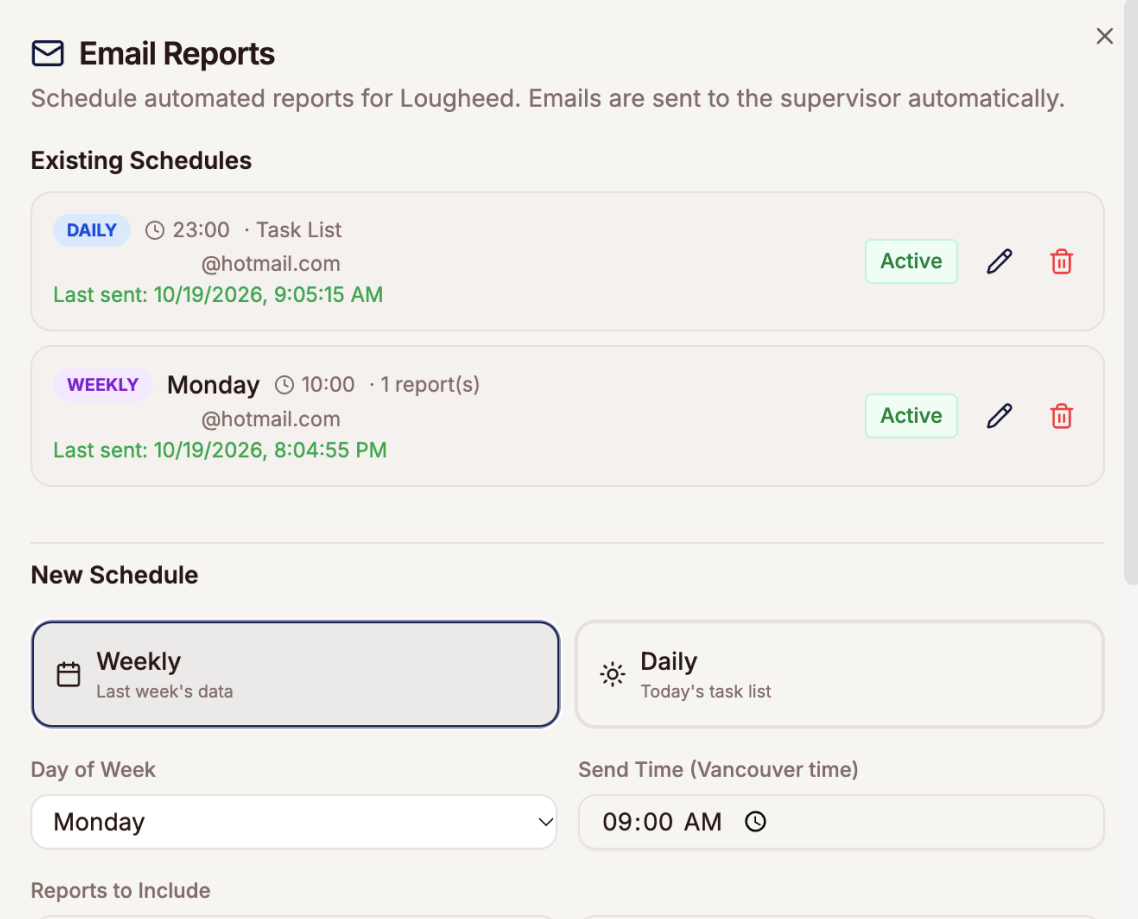Click the Reports to Include label
1138x919 pixels.
click(x=120, y=891)
